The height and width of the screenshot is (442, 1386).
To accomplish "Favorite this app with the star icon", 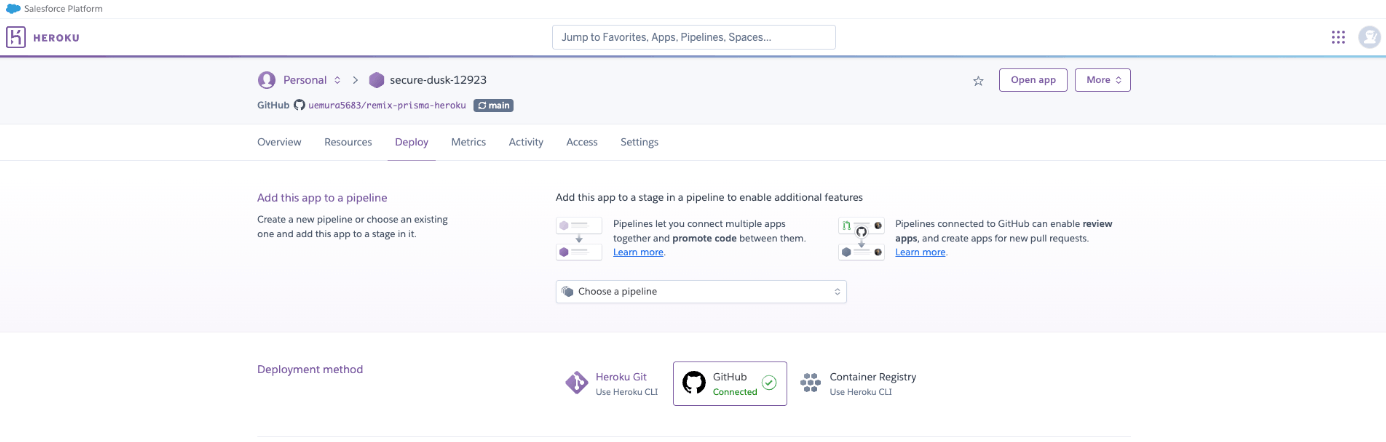I will coord(978,81).
